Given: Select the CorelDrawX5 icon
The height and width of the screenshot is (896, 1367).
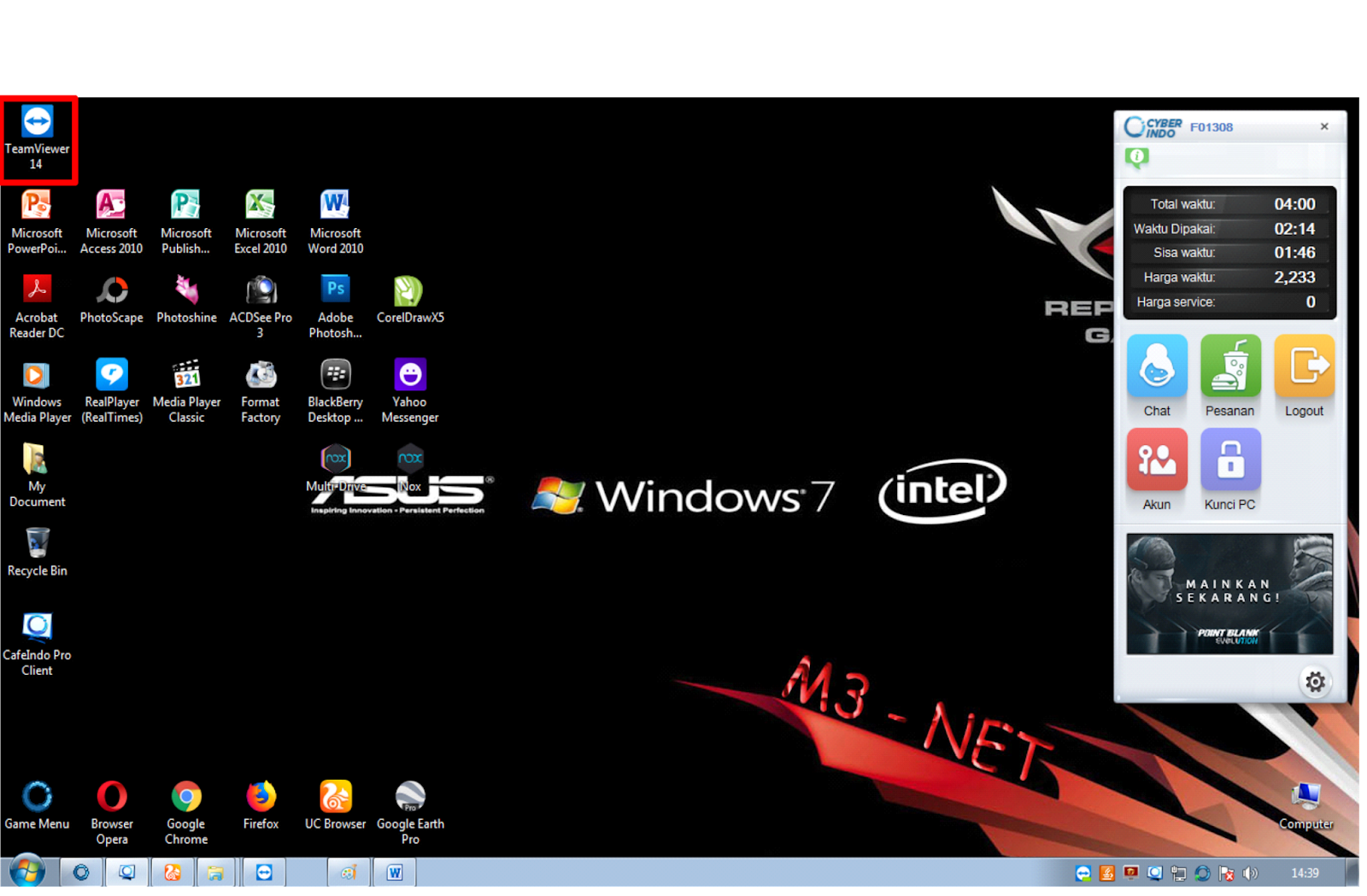Looking at the screenshot, I should point(410,300).
